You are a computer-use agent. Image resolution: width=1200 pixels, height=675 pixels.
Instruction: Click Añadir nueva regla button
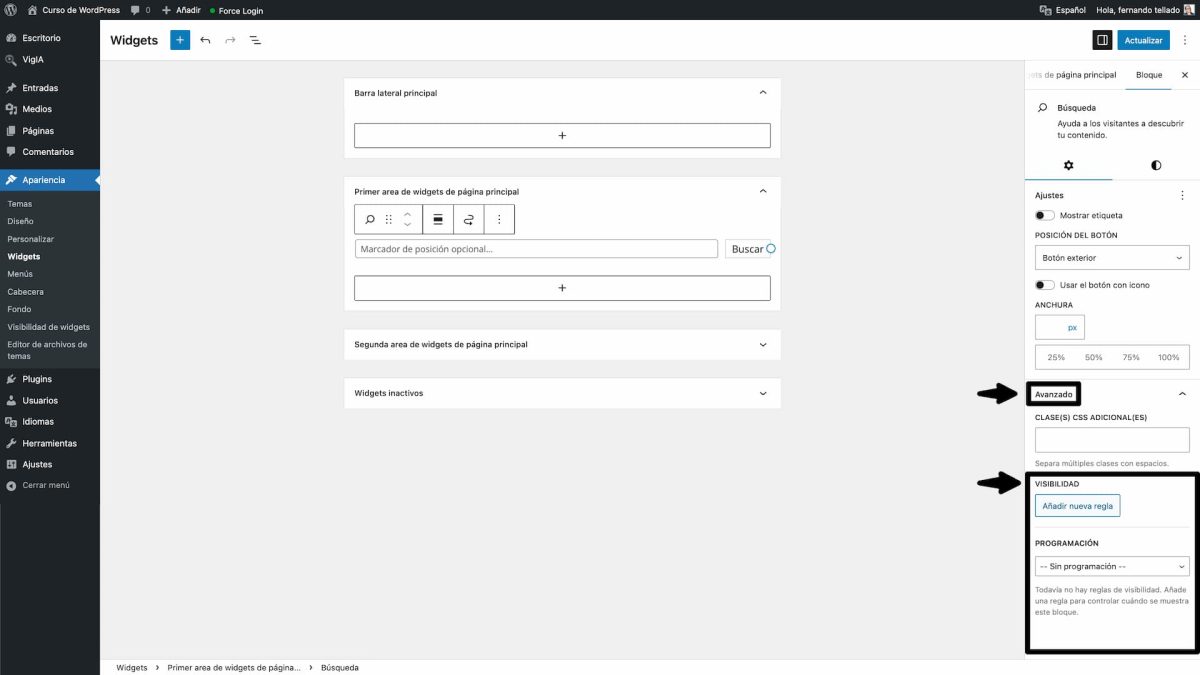click(1077, 505)
